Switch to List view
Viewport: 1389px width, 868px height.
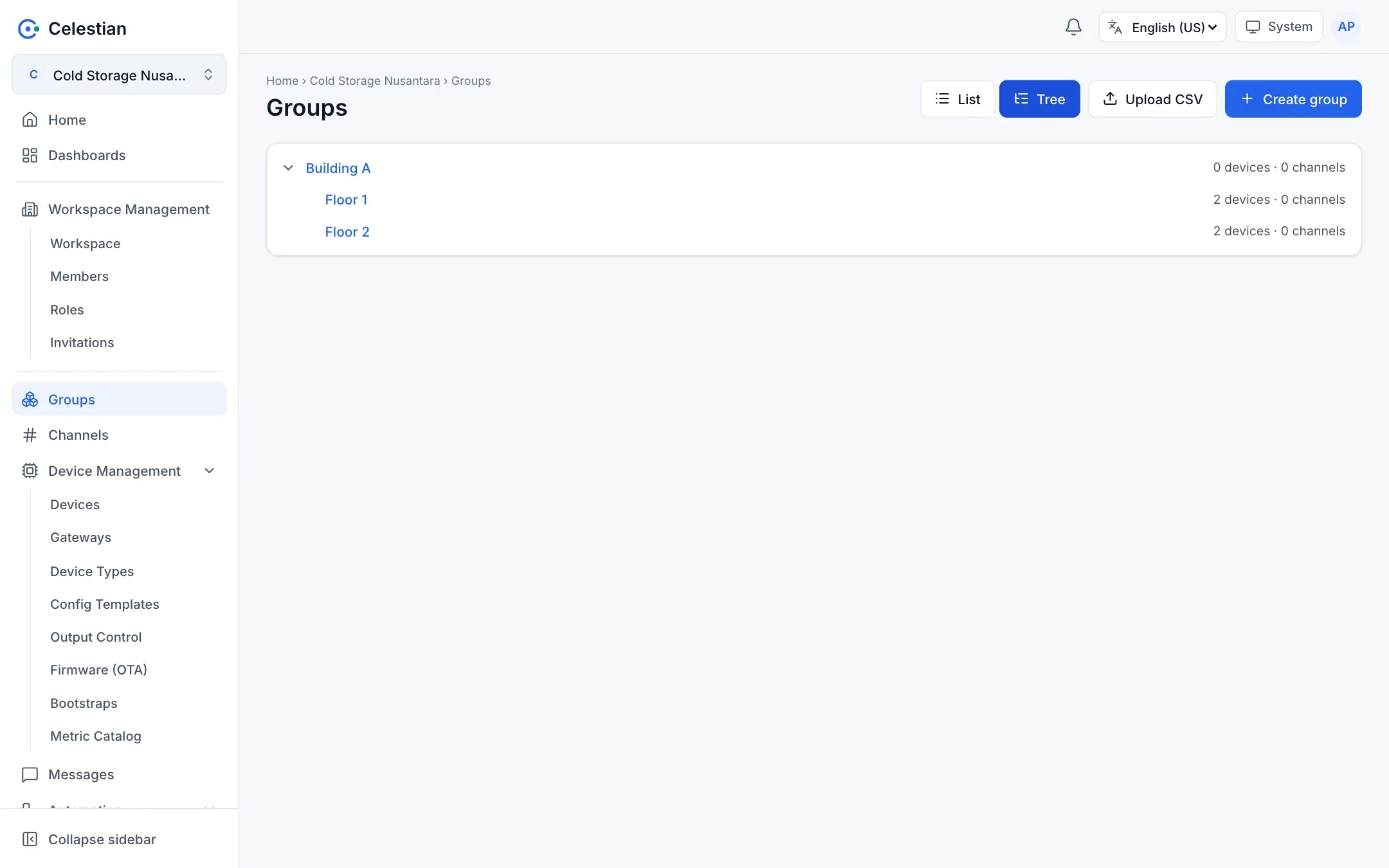pos(958,99)
